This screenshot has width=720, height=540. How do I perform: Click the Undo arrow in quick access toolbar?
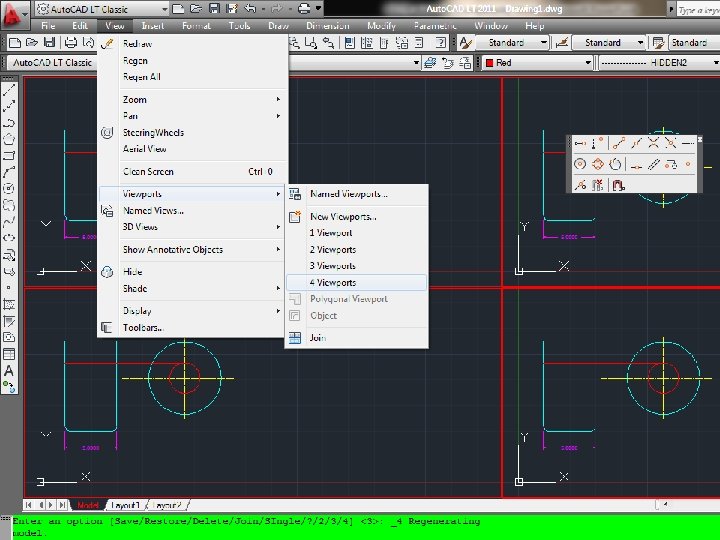(x=250, y=8)
